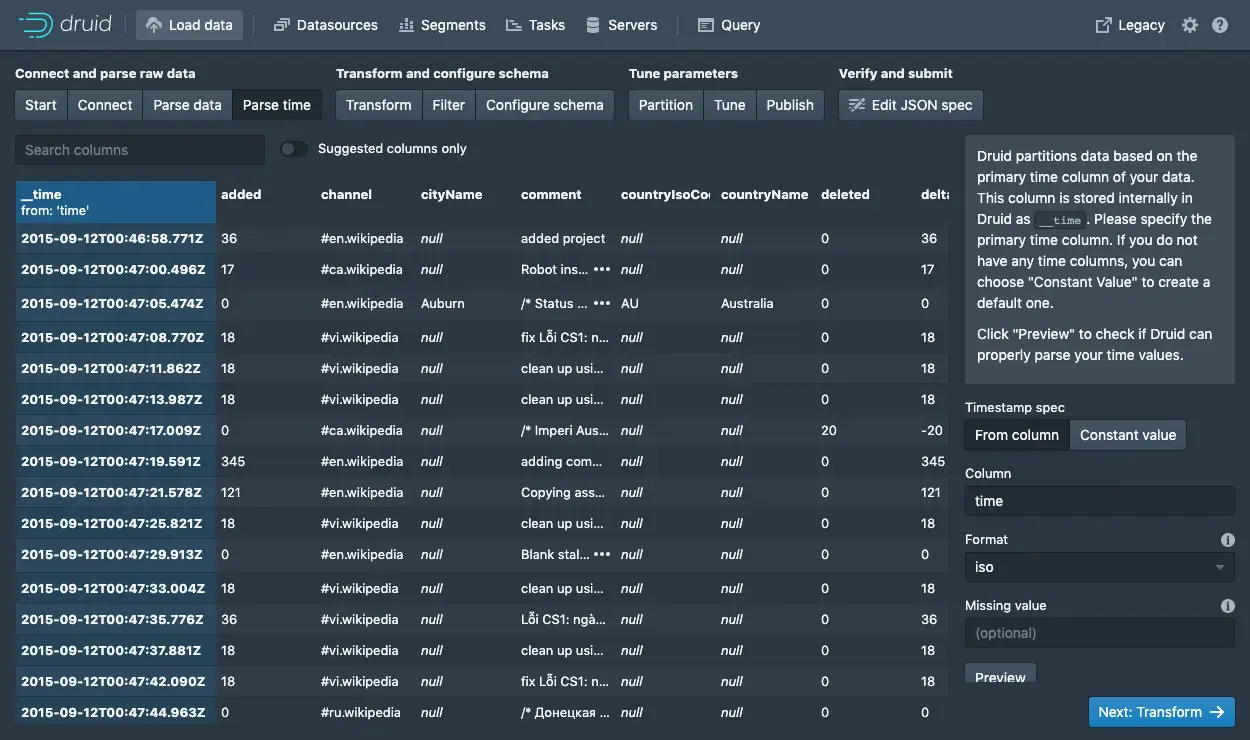Expand comment ellipsis for Robot ins… row

(x=601, y=270)
